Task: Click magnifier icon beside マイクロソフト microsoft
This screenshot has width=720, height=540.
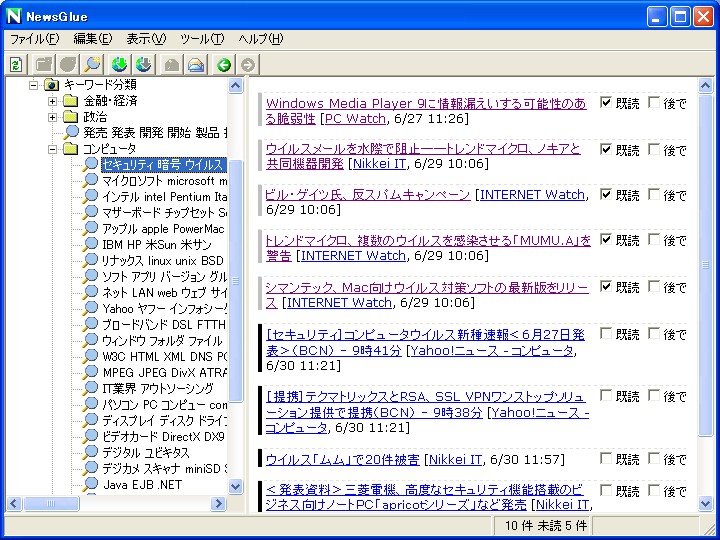Action: point(90,180)
